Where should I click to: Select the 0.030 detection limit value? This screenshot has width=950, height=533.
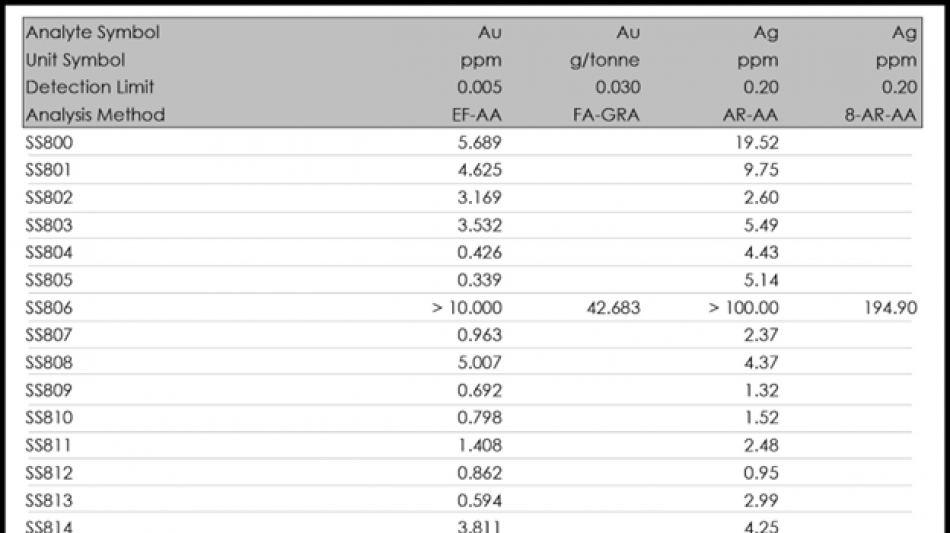pos(617,87)
